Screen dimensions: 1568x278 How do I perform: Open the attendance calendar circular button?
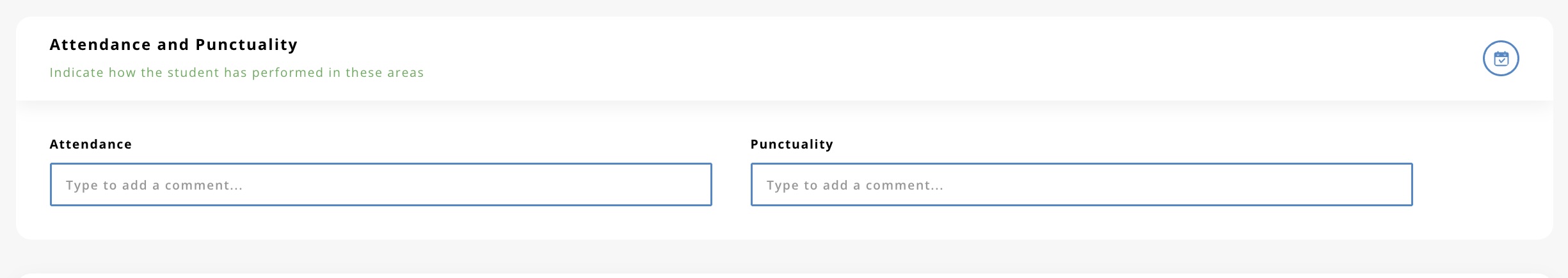[1501, 59]
